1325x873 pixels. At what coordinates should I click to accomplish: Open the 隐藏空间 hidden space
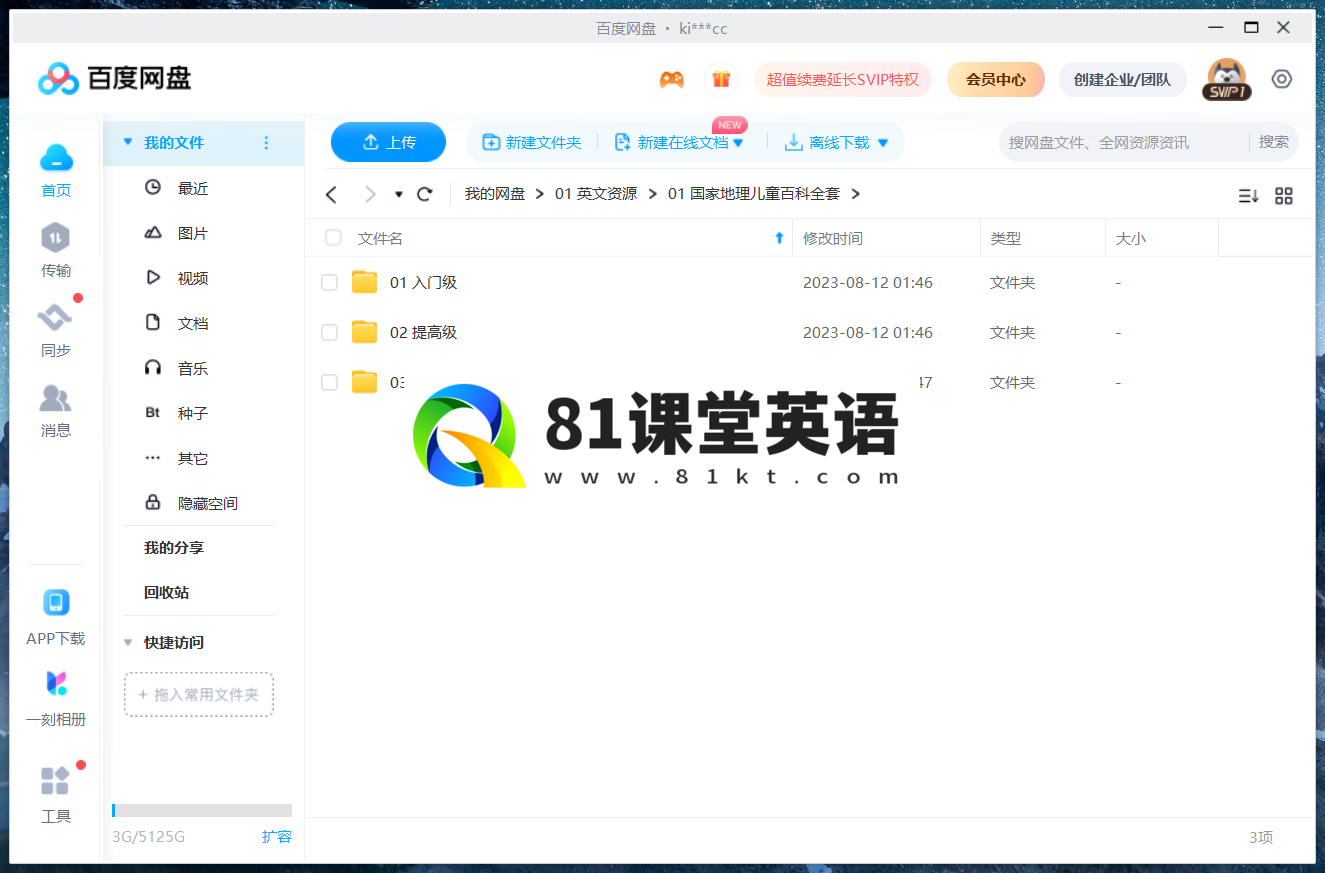[208, 503]
